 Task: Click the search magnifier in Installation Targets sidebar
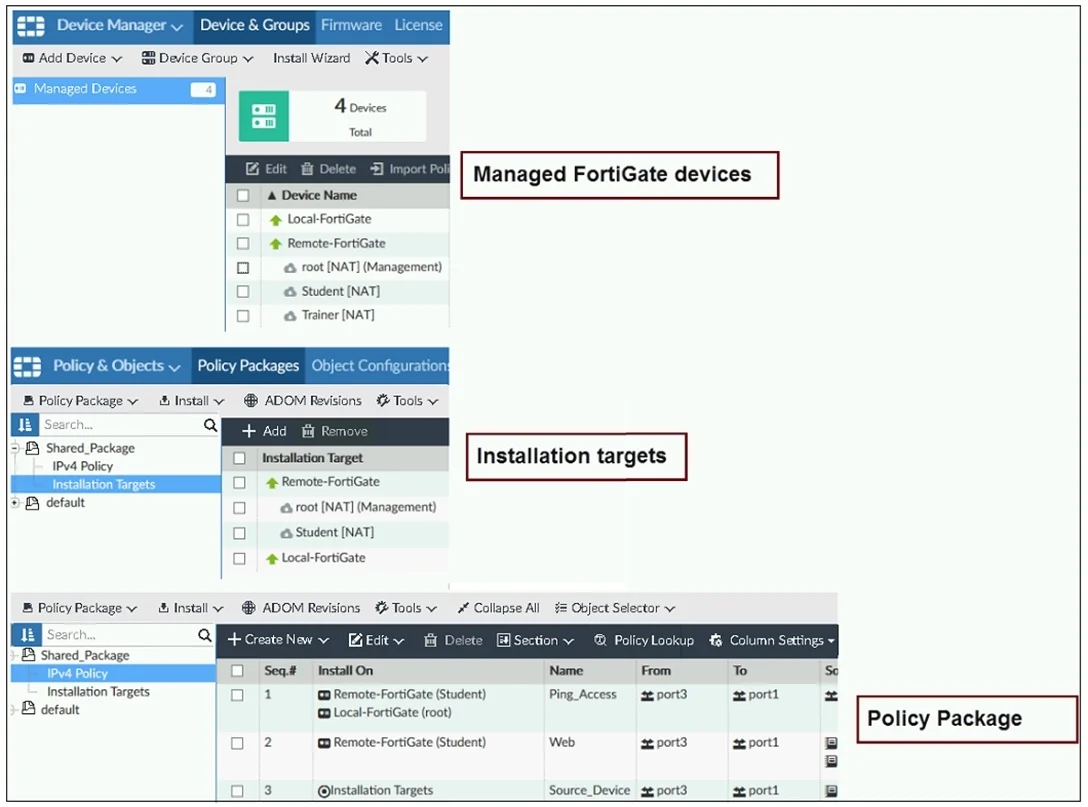[210, 425]
